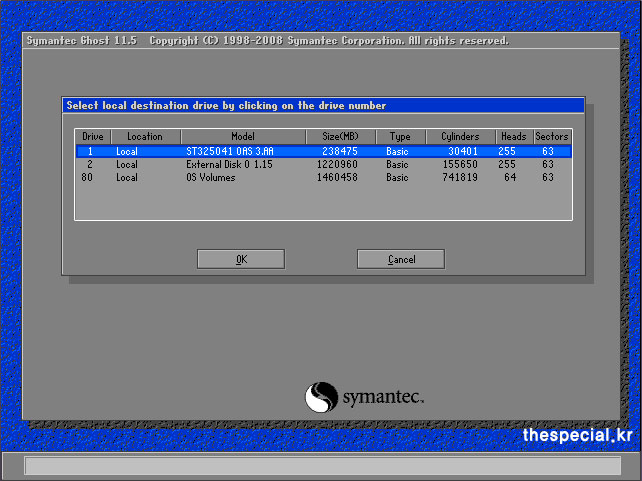Click the Size(MB) column header
The height and width of the screenshot is (481, 642).
pyautogui.click(x=340, y=137)
